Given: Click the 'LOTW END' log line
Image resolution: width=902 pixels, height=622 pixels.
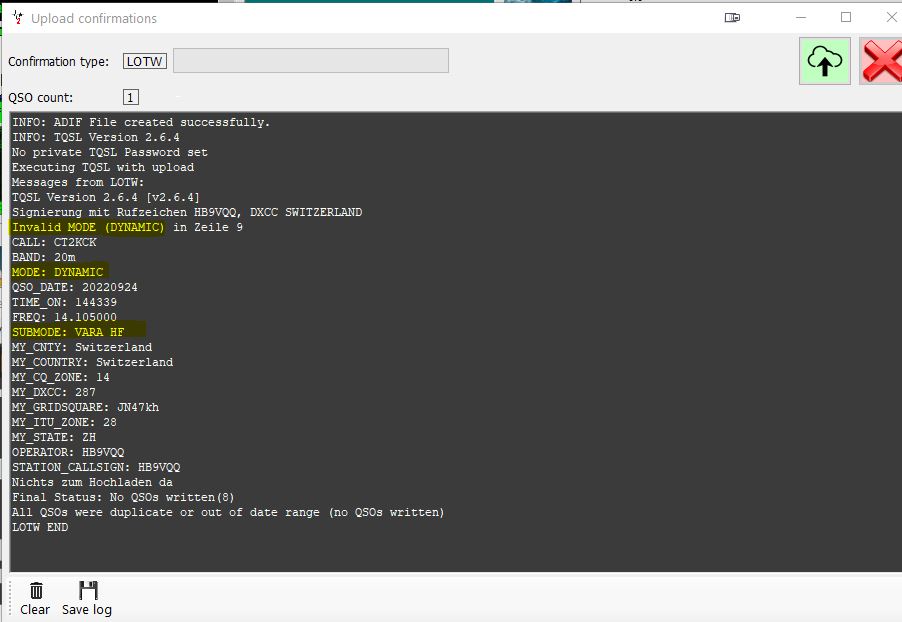Looking at the screenshot, I should click(40, 527).
